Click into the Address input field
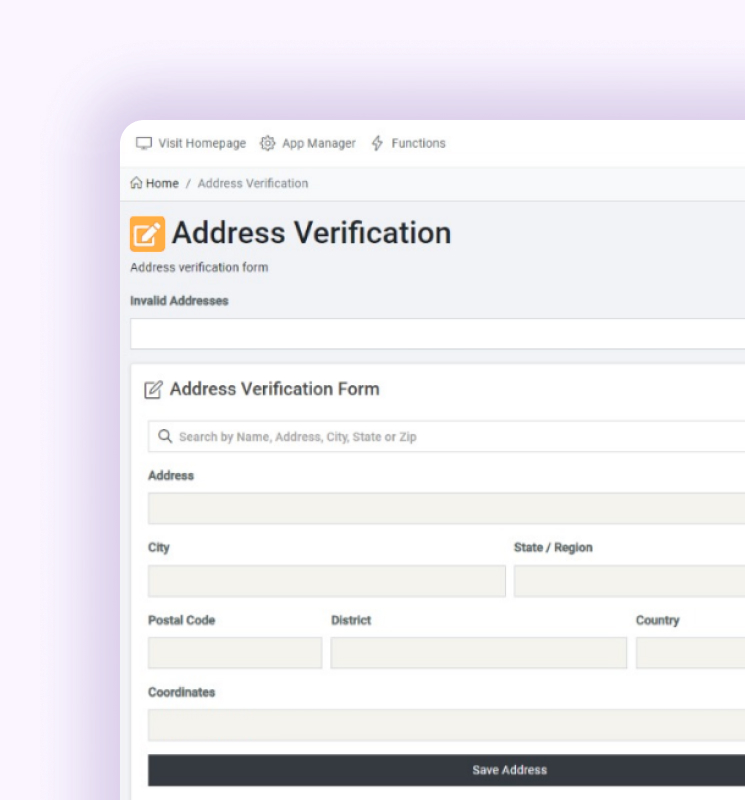The height and width of the screenshot is (800, 745). pyautogui.click(x=446, y=508)
